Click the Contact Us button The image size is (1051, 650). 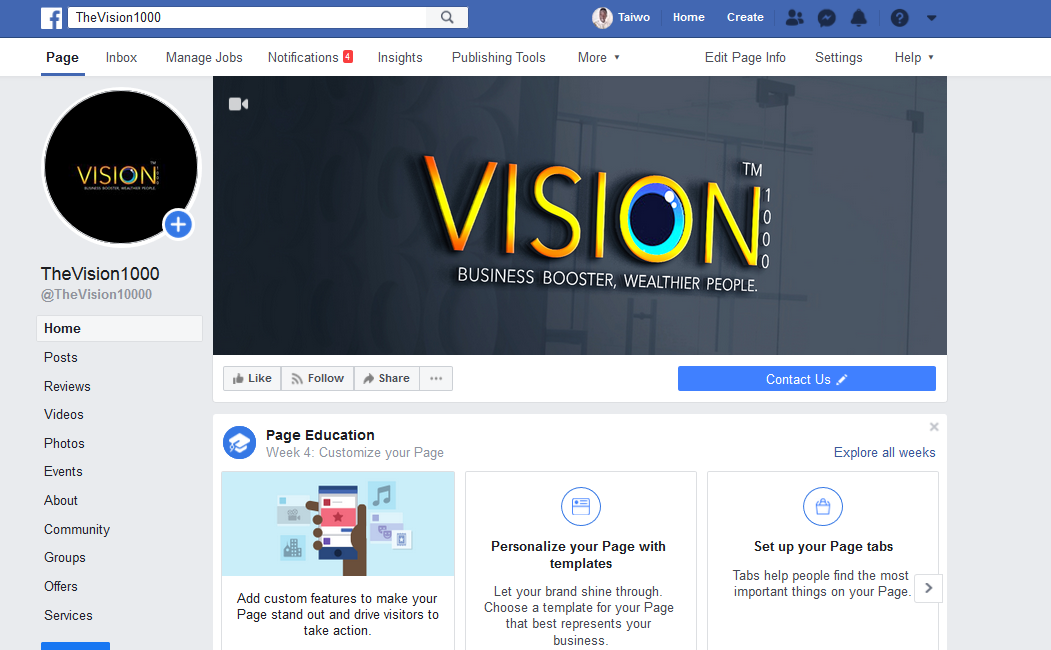coord(806,379)
